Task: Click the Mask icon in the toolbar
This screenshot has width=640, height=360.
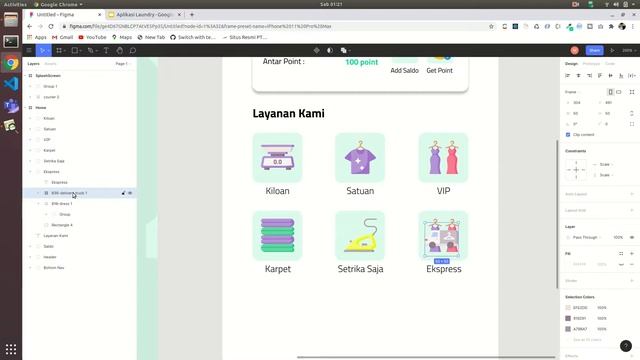Action: click(330, 51)
